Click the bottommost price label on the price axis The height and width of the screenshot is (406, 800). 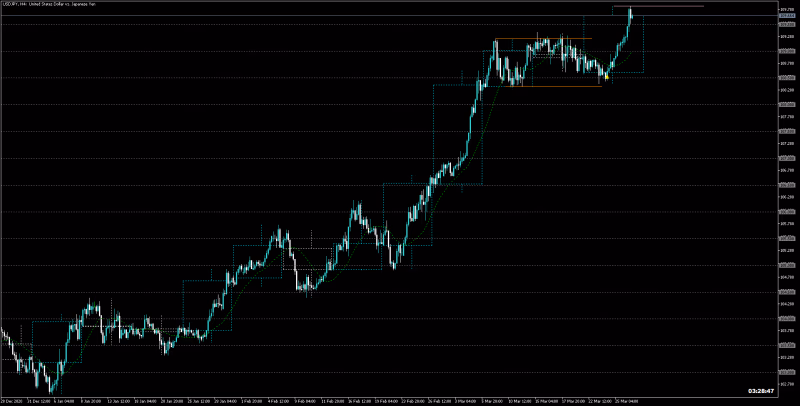click(786, 383)
